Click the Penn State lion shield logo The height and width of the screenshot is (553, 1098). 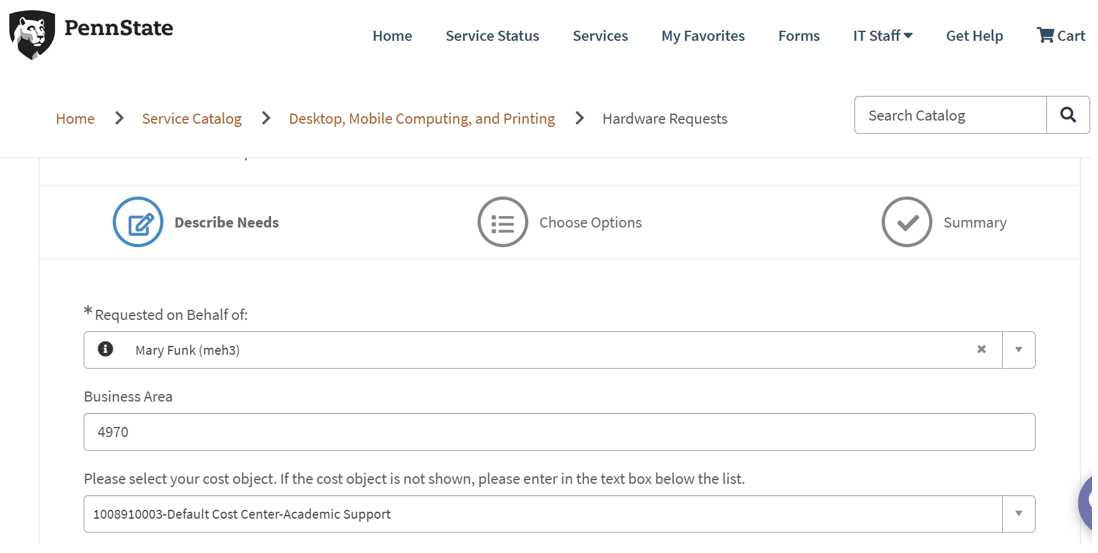coord(32,35)
